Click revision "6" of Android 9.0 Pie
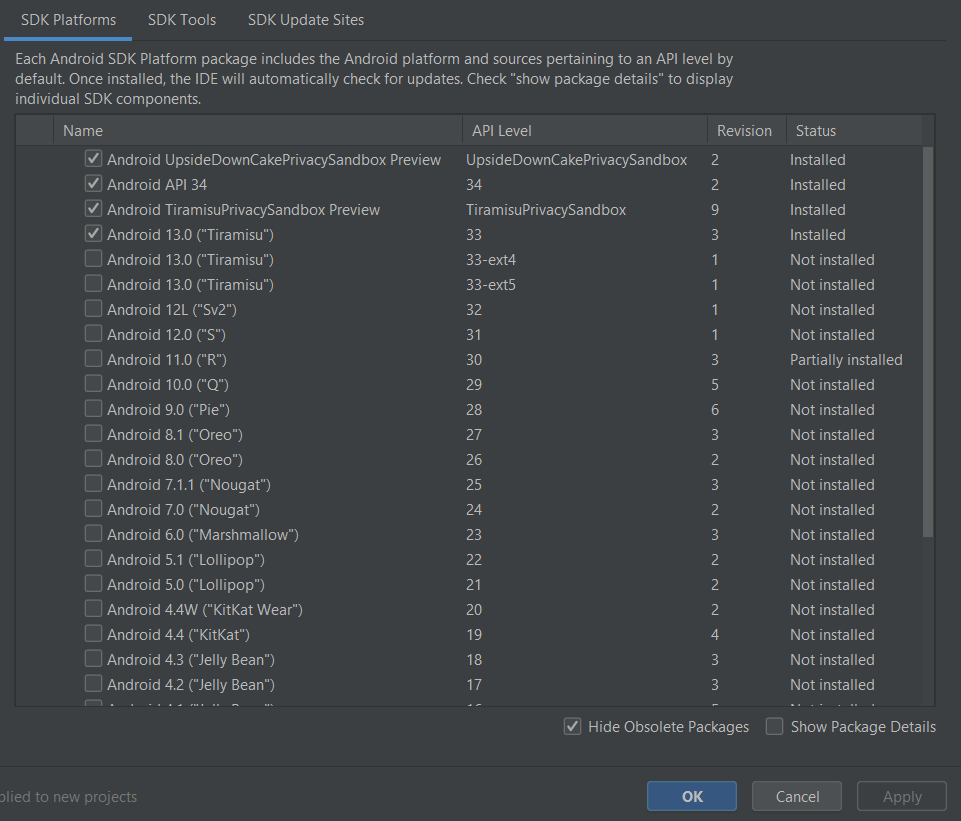The image size is (961, 821). (x=715, y=409)
